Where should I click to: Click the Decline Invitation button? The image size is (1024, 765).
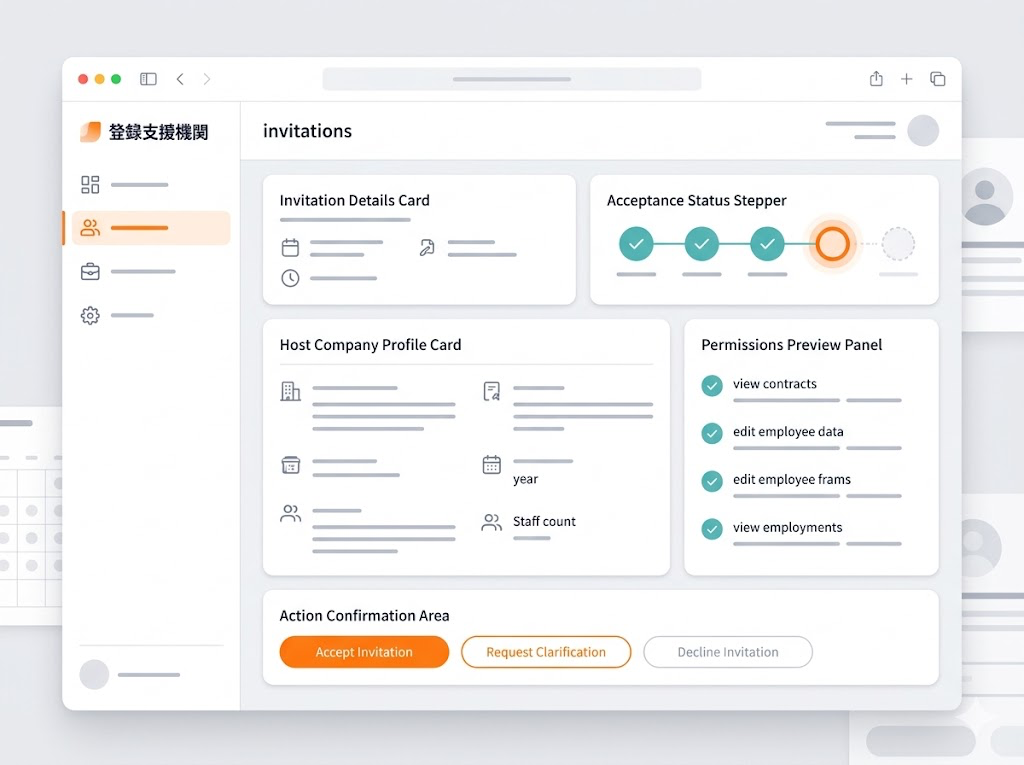[728, 652]
